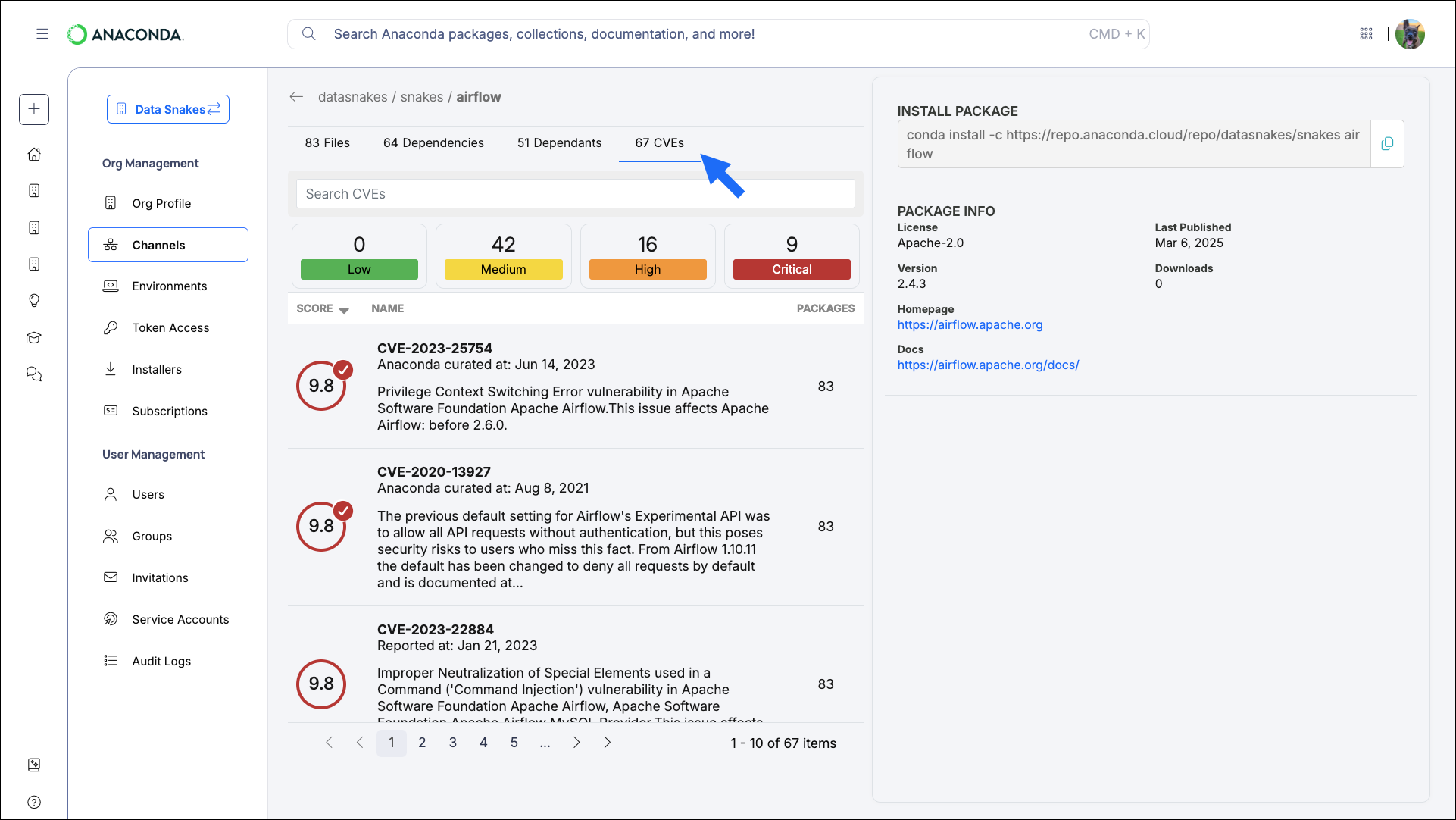Collapse the sidebar with the hamburger menu
Image resolution: width=1456 pixels, height=820 pixels.
pos(42,33)
